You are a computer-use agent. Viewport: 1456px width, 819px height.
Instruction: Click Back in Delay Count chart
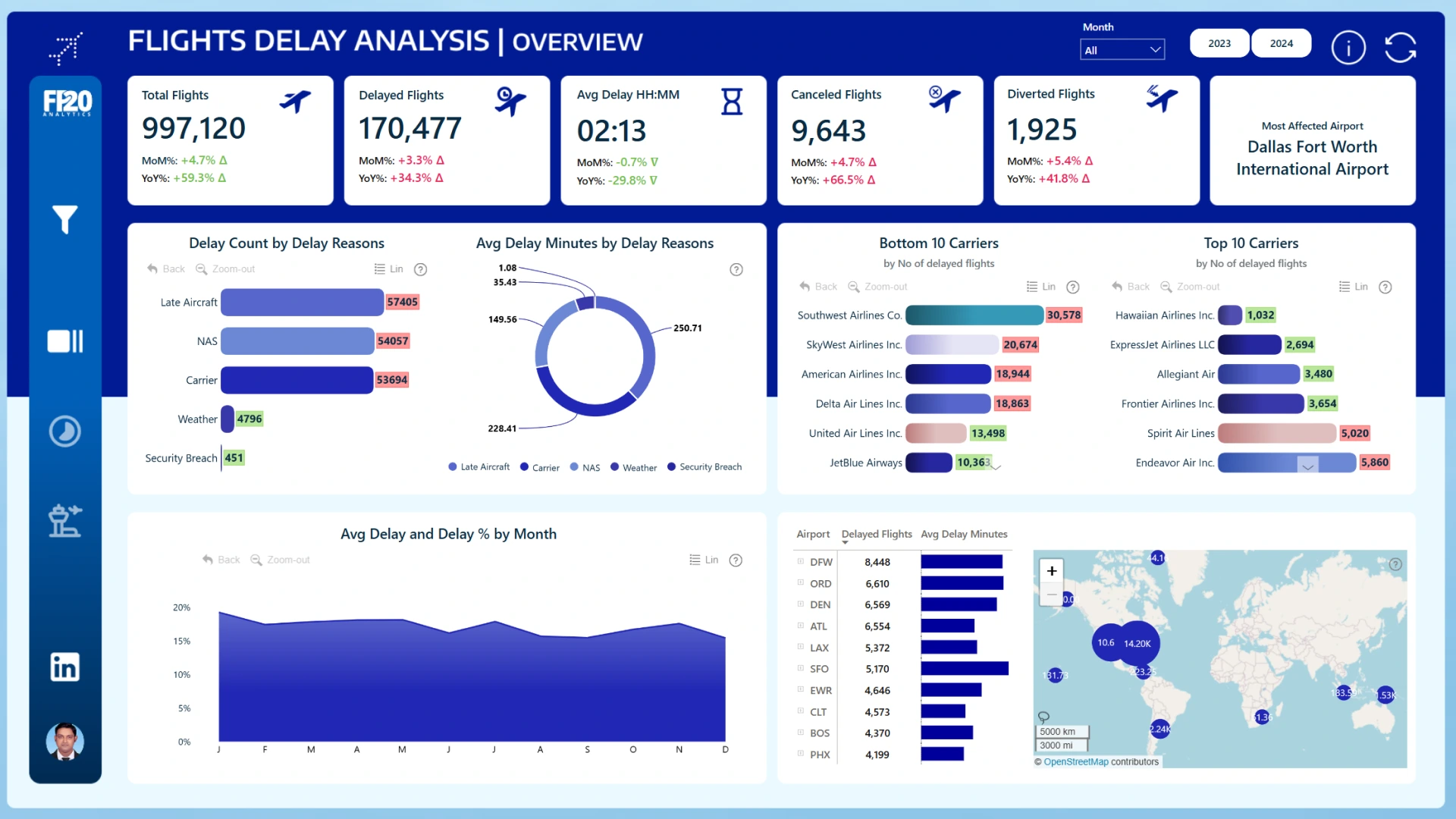pos(166,269)
